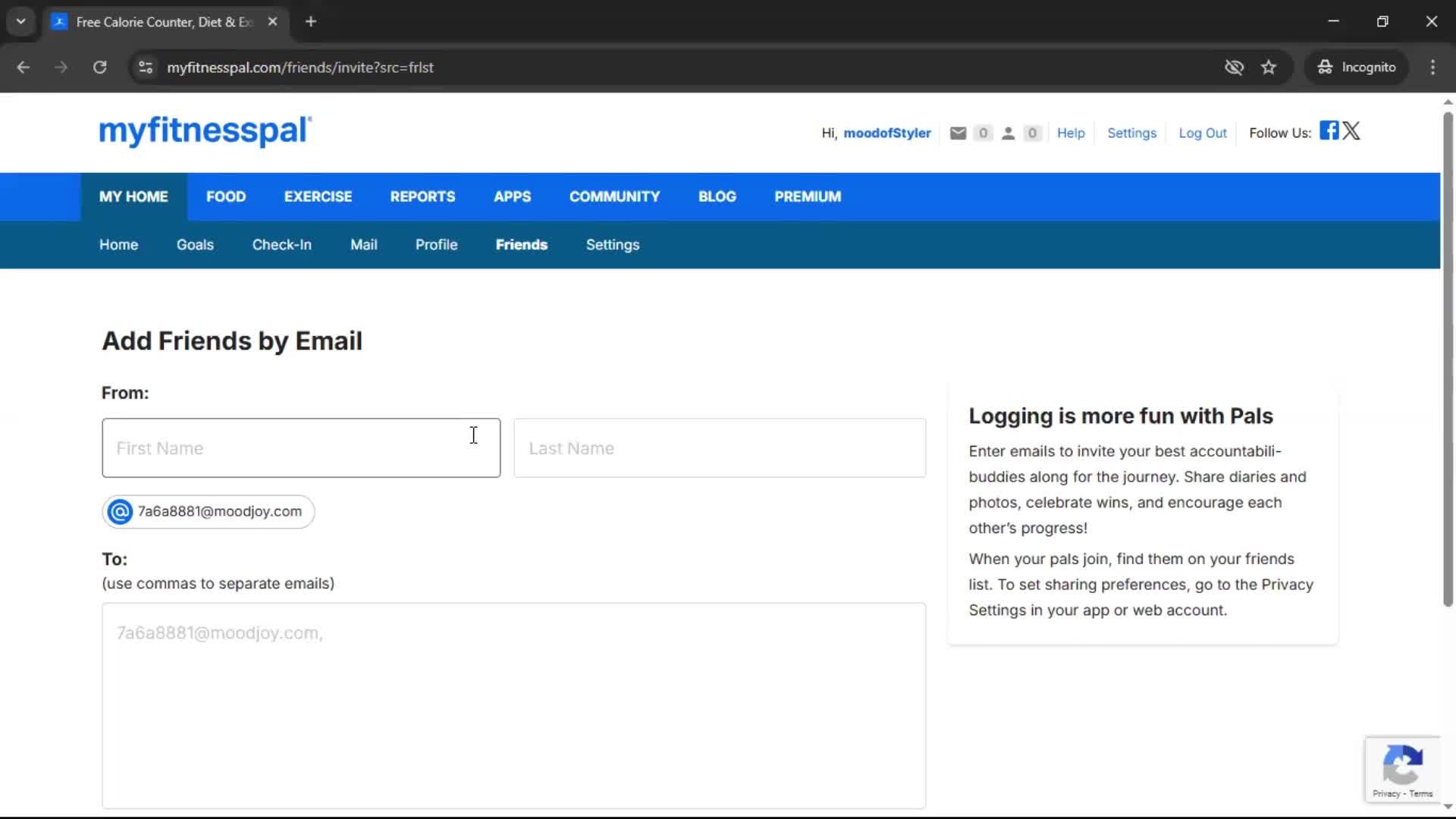Image resolution: width=1456 pixels, height=819 pixels.
Task: Open the tab search dropdown arrow
Action: pyautogui.click(x=21, y=22)
